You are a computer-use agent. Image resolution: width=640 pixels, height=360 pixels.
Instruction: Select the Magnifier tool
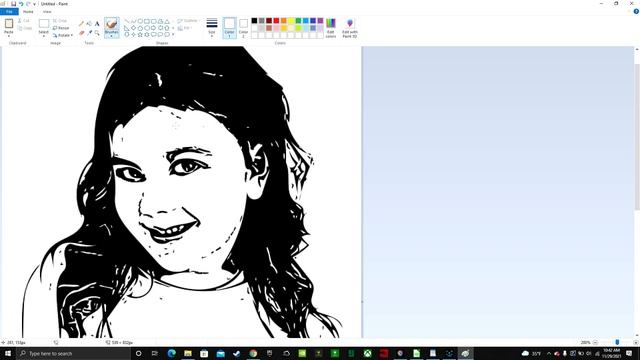tap(97, 33)
